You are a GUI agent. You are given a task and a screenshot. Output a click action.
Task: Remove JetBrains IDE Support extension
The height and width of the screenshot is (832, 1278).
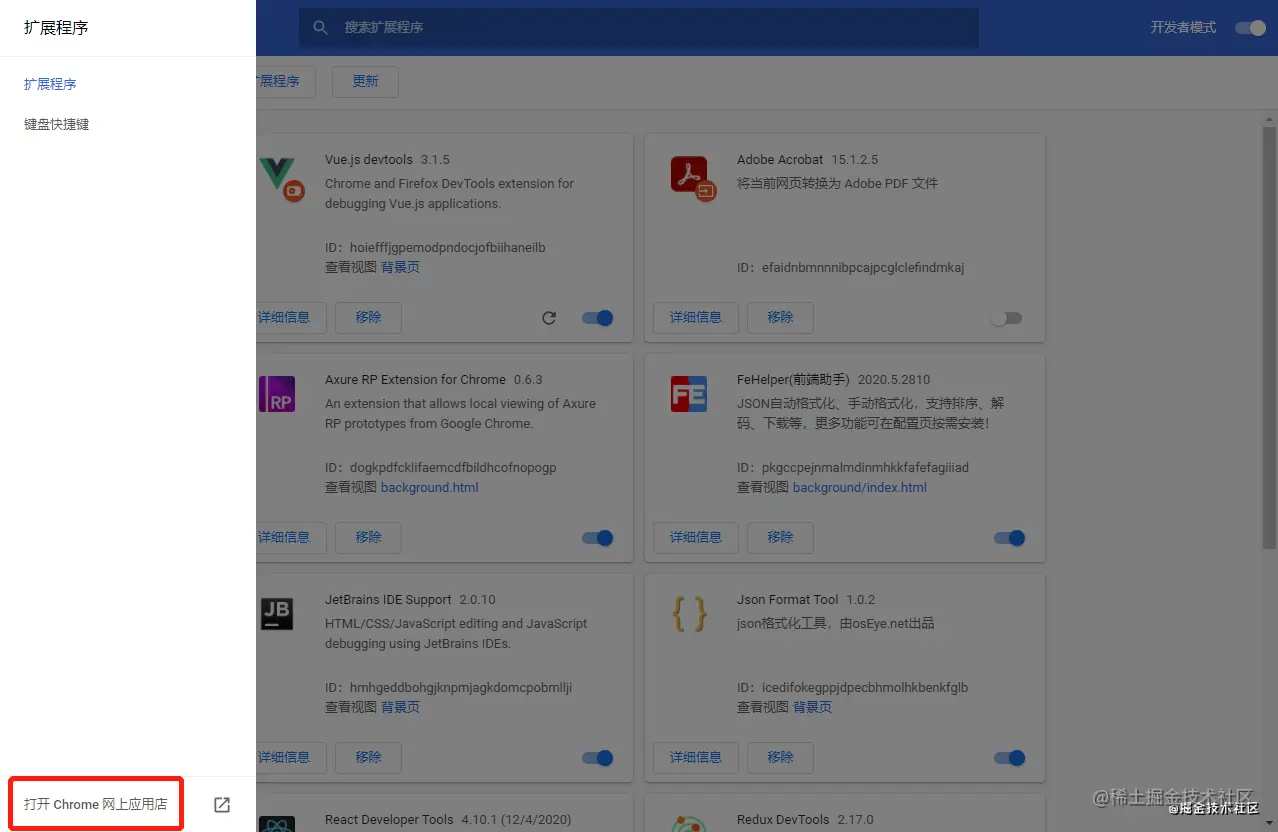[x=368, y=757]
